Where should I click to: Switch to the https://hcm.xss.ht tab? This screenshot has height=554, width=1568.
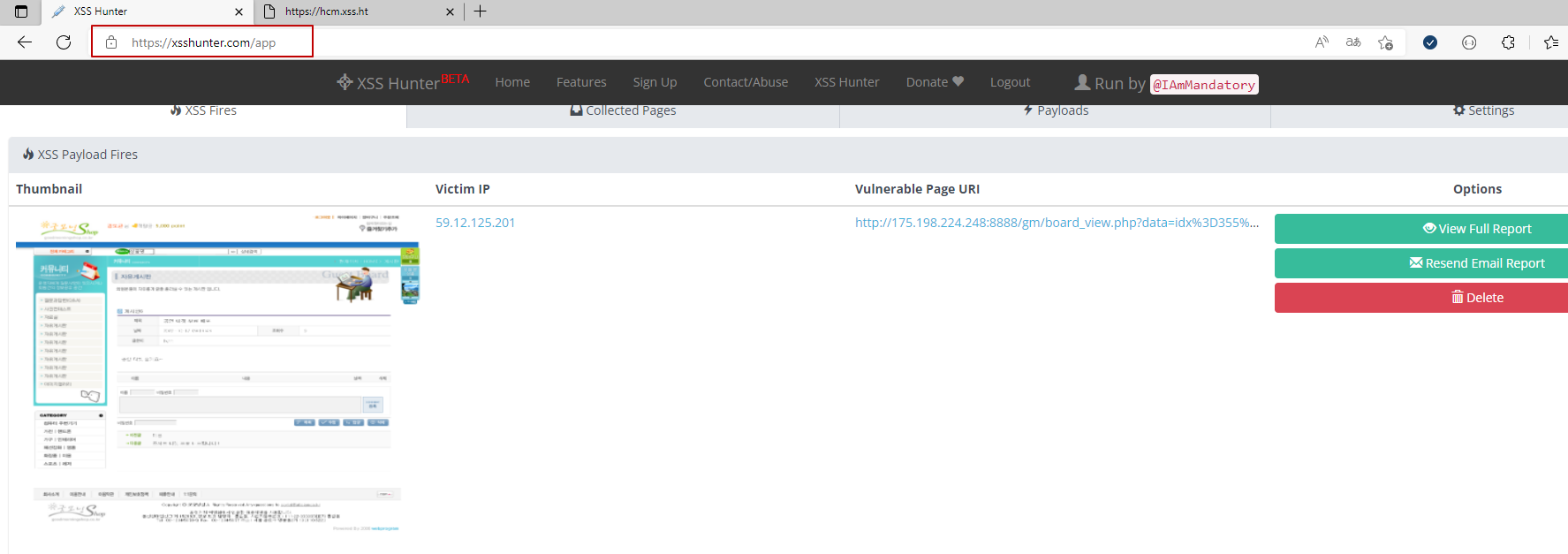click(x=360, y=11)
